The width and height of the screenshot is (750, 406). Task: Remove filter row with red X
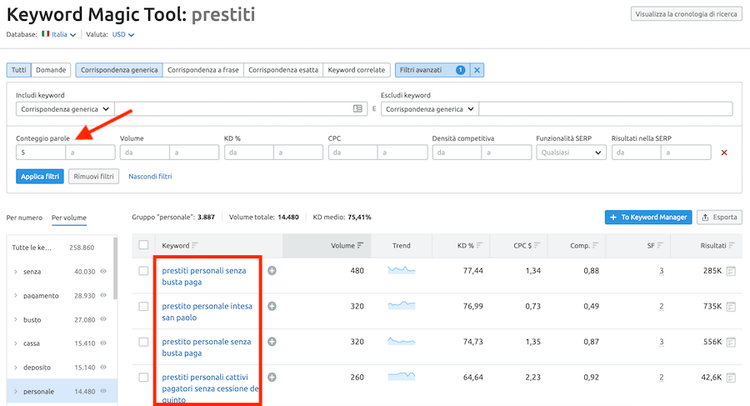(724, 153)
